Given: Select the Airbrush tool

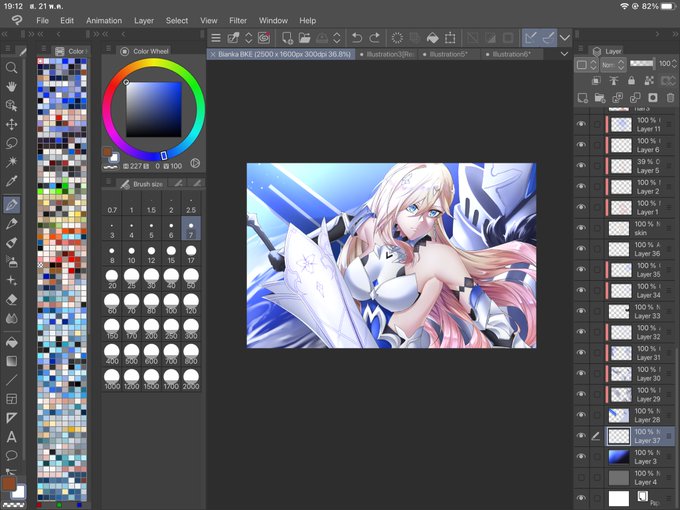Looking at the screenshot, I should tap(11, 262).
